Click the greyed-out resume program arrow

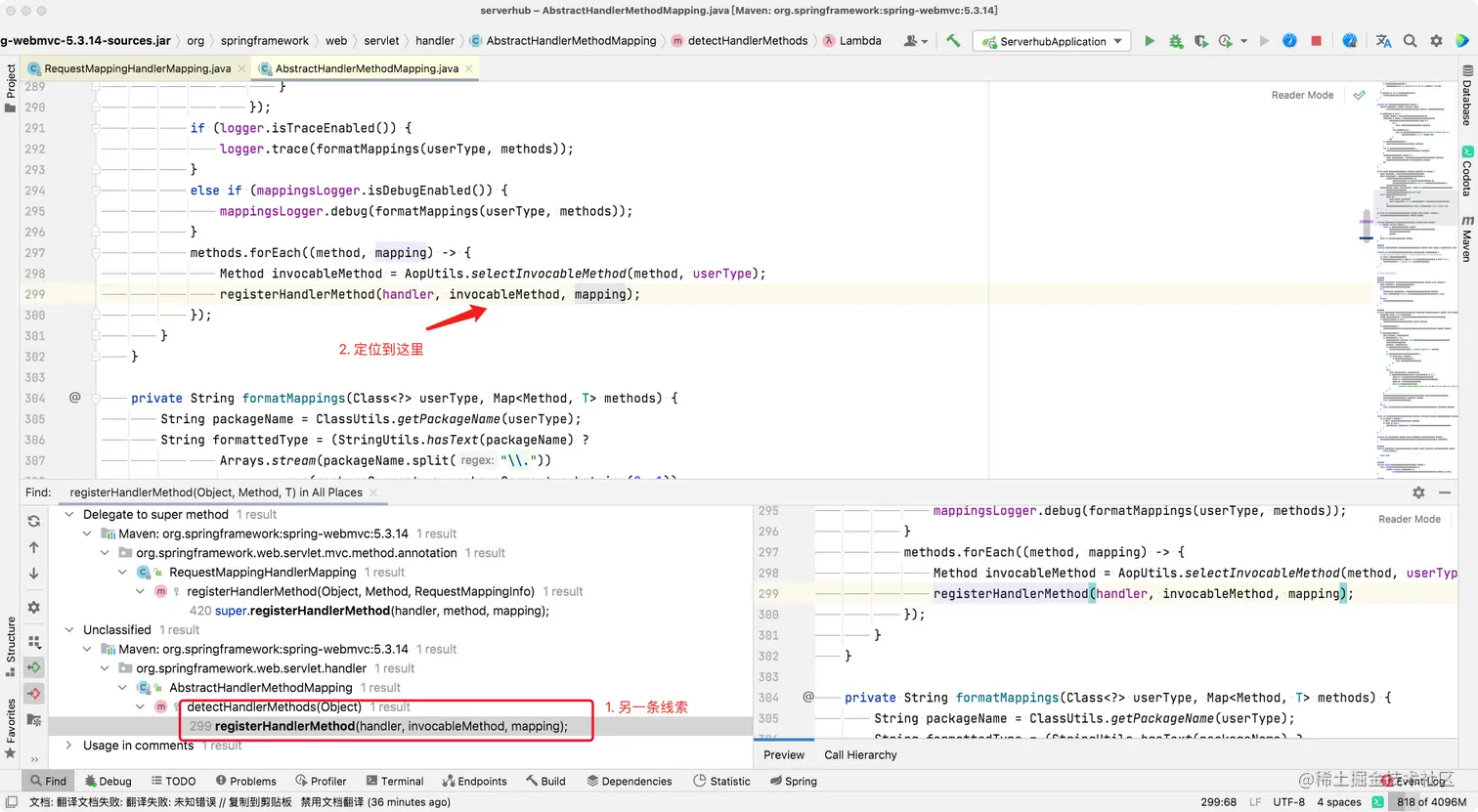(x=1264, y=41)
